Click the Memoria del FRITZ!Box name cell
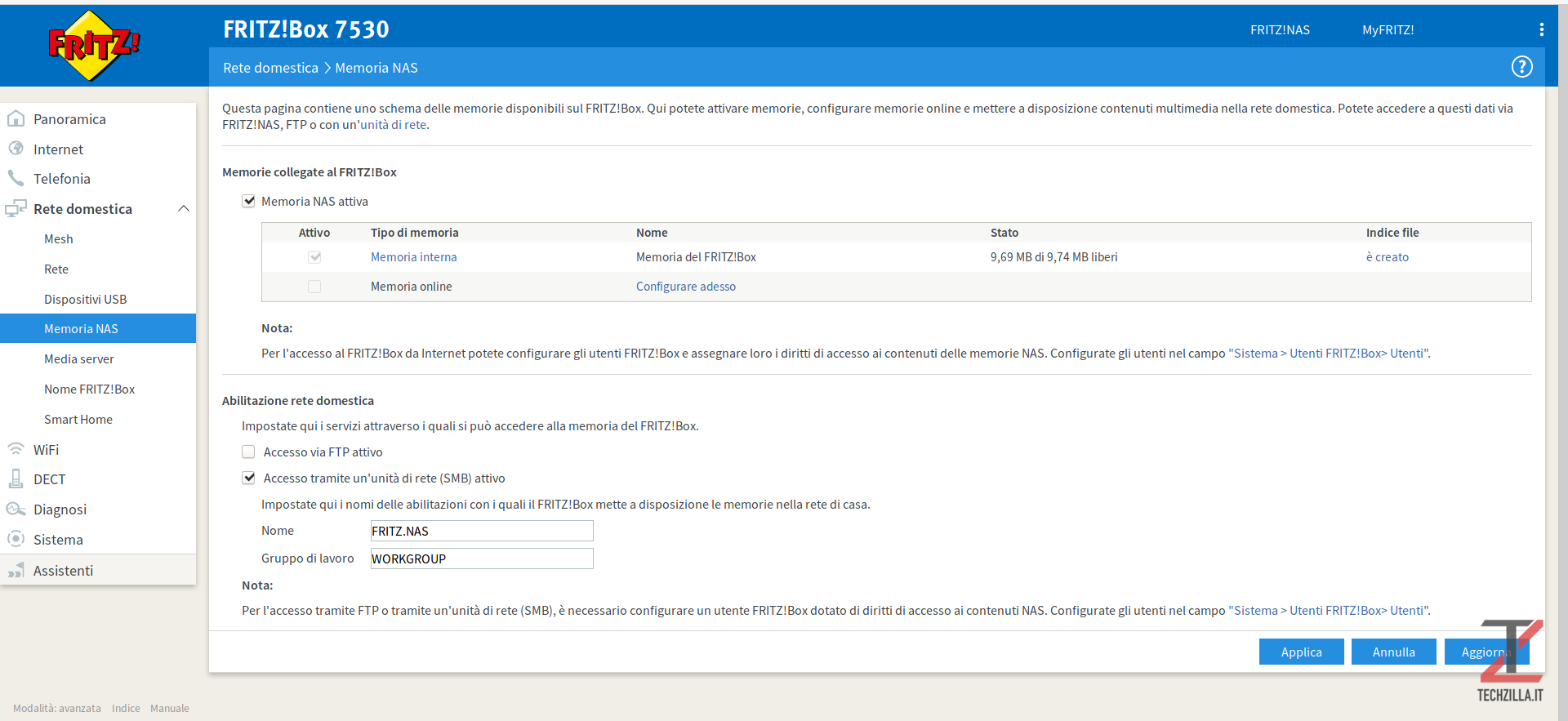Screen dimensions: 1568x721 pos(696,256)
